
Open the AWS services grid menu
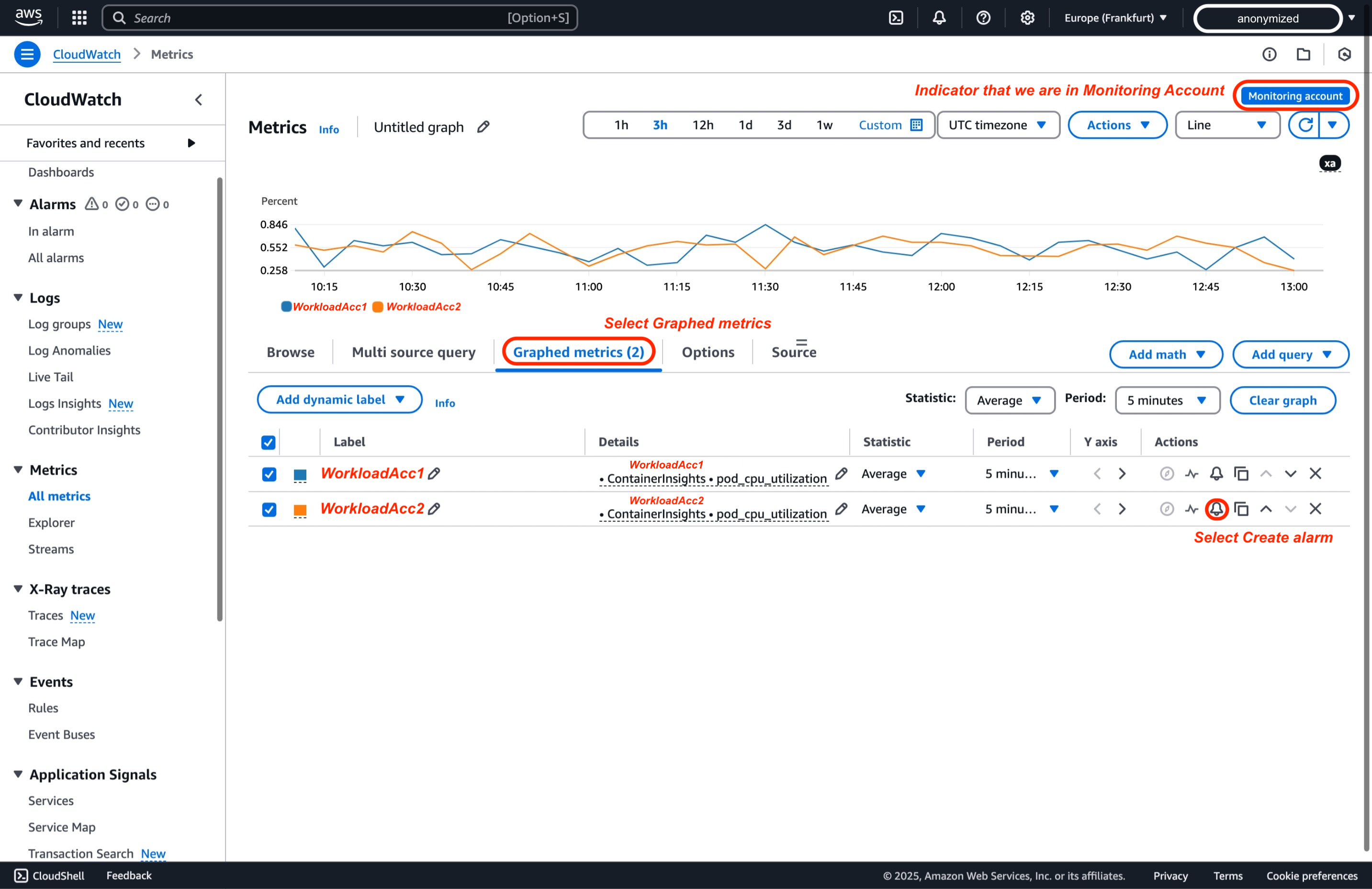79,18
